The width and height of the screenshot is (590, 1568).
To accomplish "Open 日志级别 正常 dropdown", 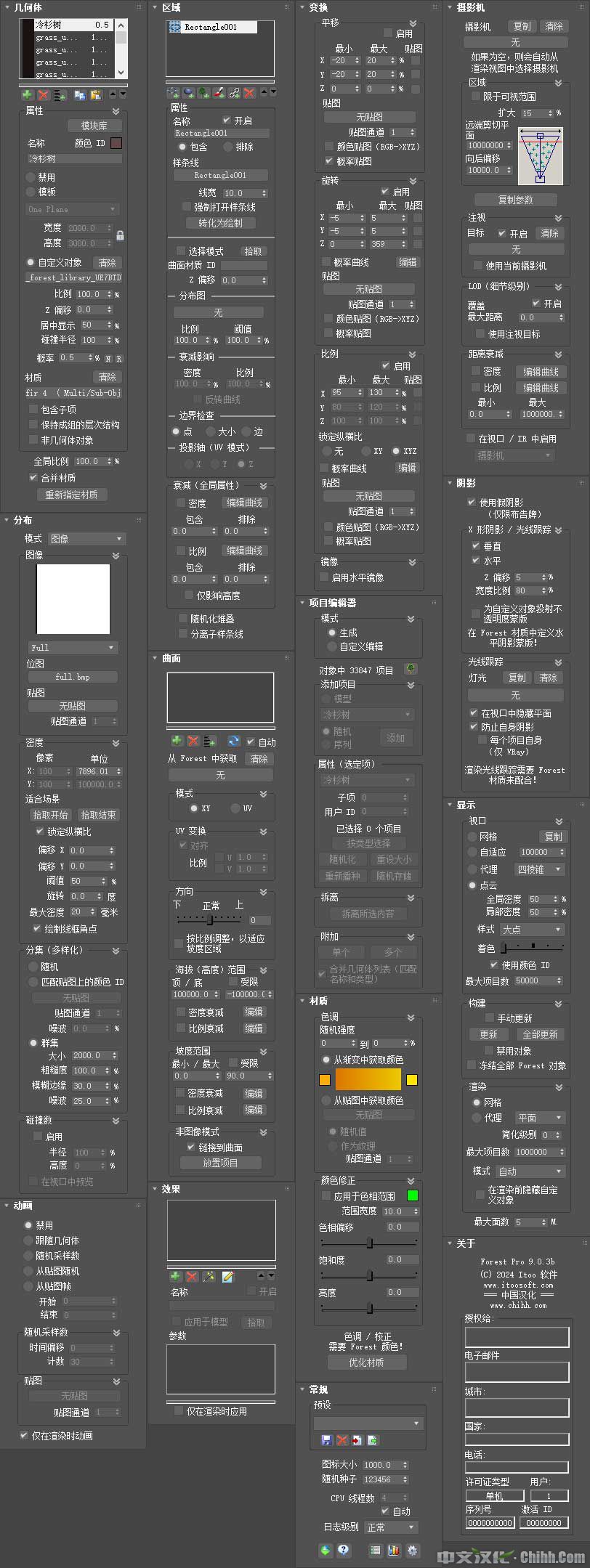I will point(391,1527).
